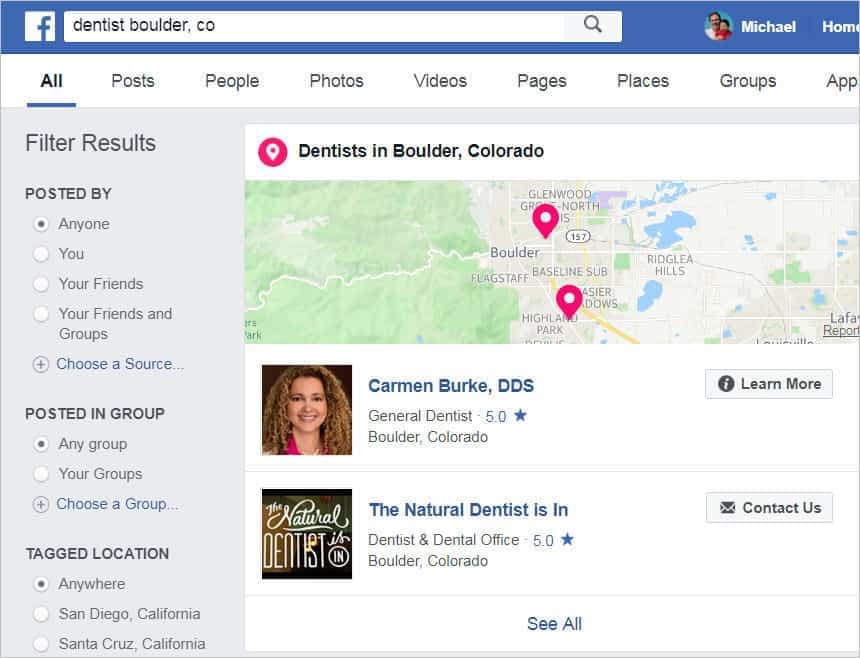Select San Diego, California radio button

pos(41,614)
